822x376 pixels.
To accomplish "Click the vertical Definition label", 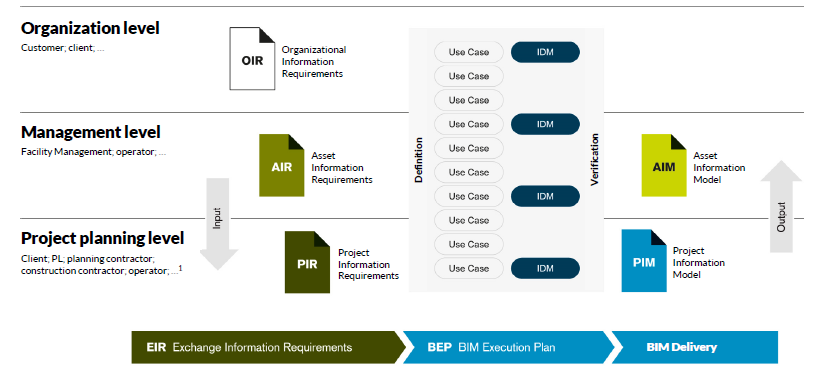I will pos(418,160).
